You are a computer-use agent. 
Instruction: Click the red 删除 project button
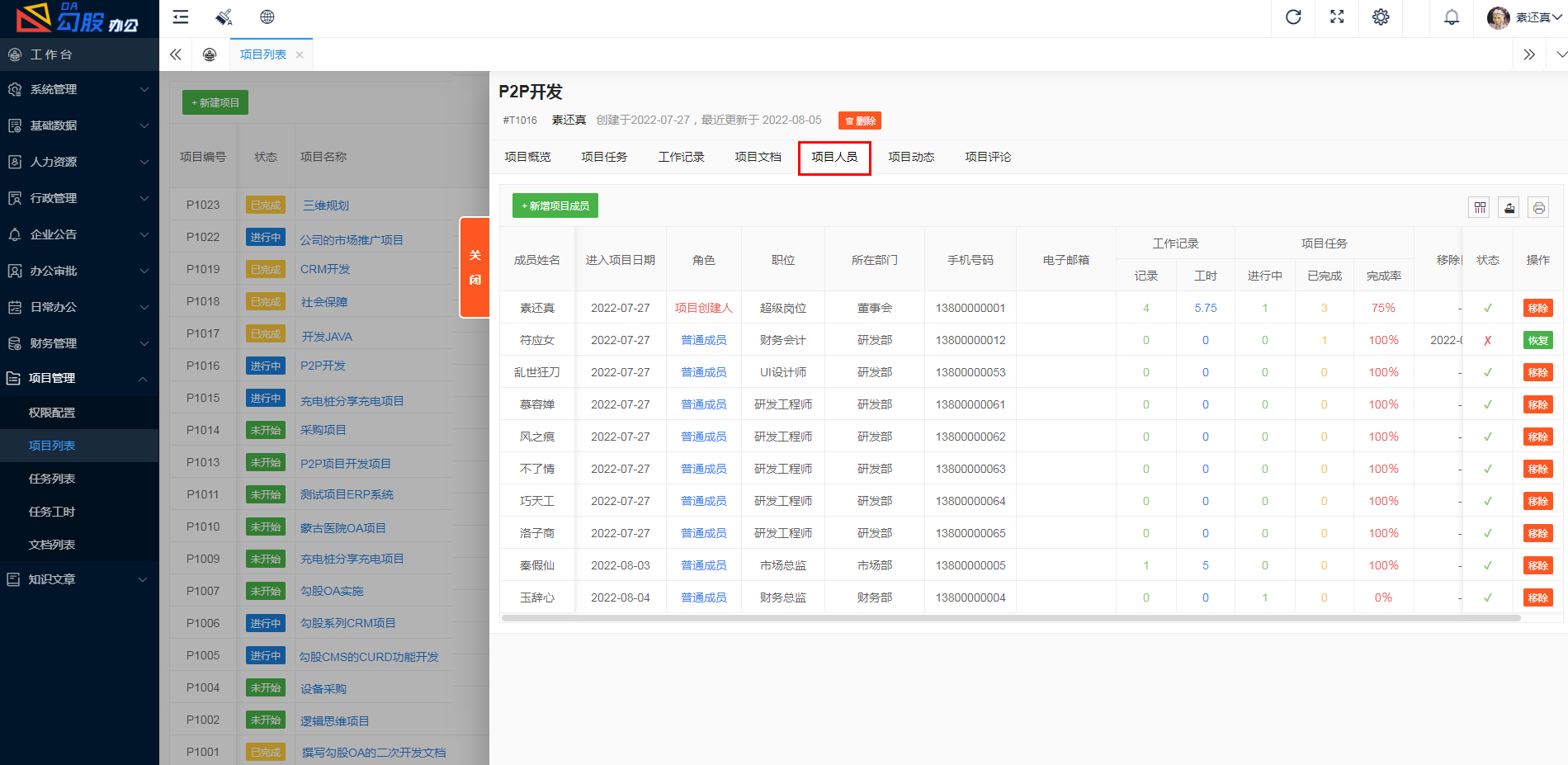[860, 120]
